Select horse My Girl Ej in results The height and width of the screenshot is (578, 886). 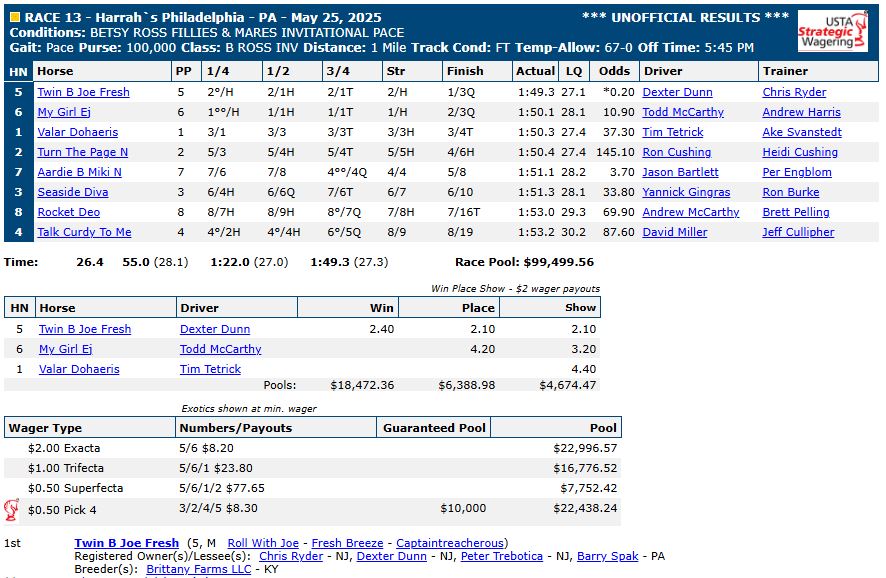pos(64,112)
